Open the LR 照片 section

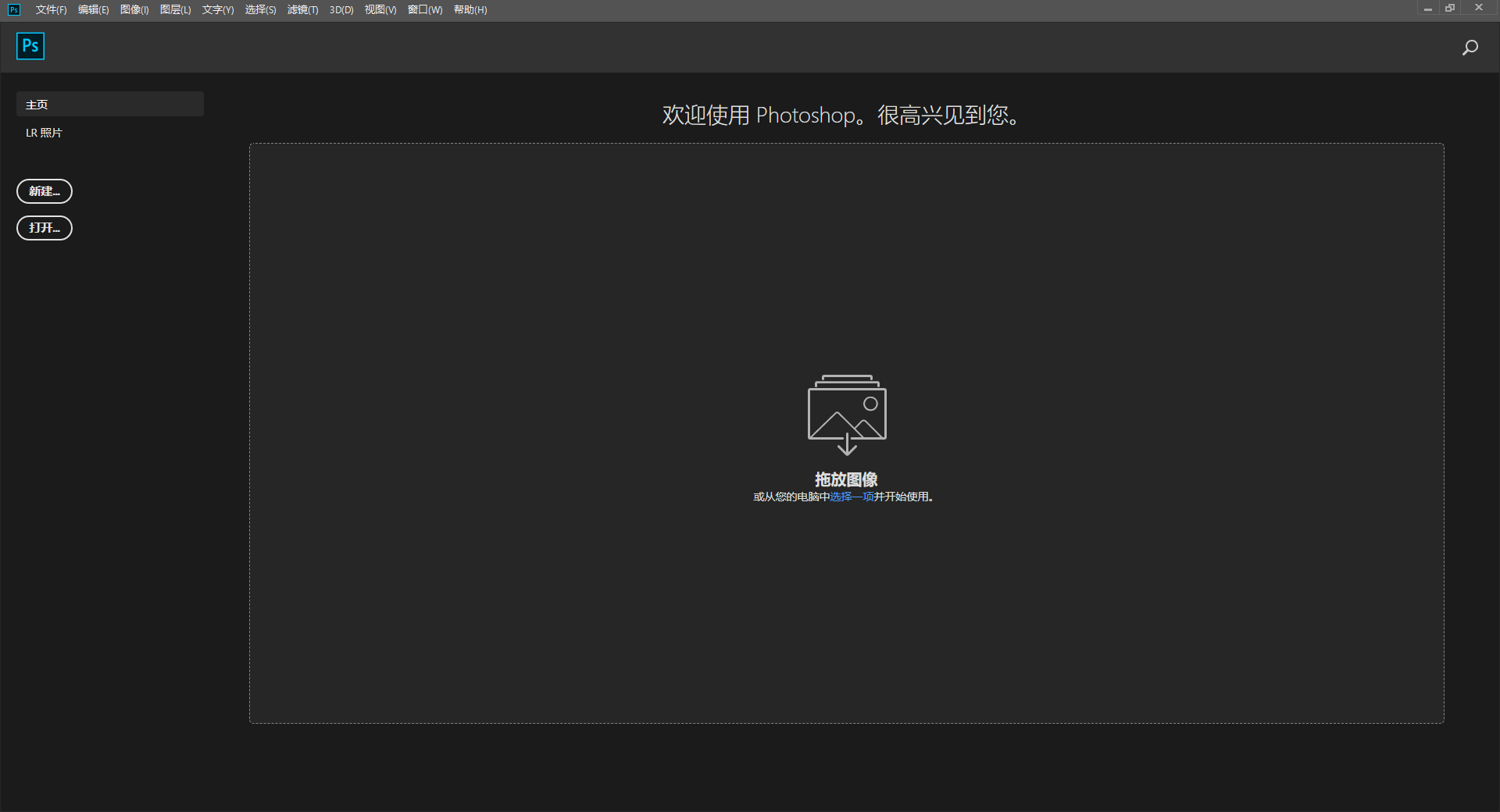point(43,132)
